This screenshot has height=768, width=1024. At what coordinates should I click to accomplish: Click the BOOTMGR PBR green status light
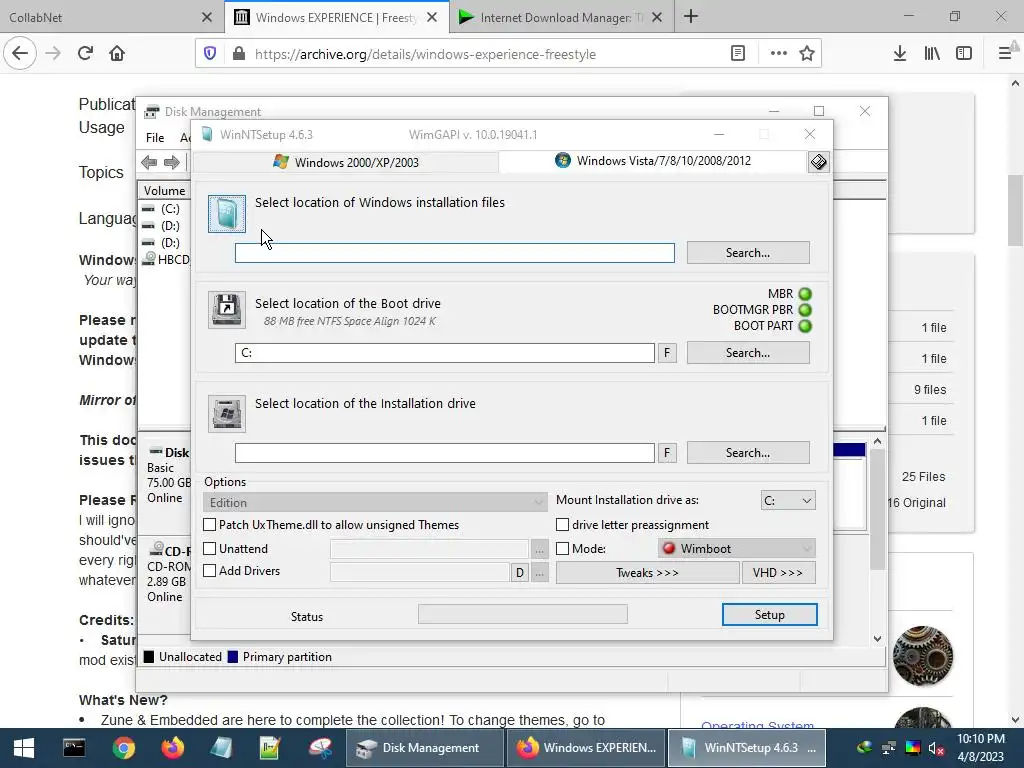tap(805, 310)
